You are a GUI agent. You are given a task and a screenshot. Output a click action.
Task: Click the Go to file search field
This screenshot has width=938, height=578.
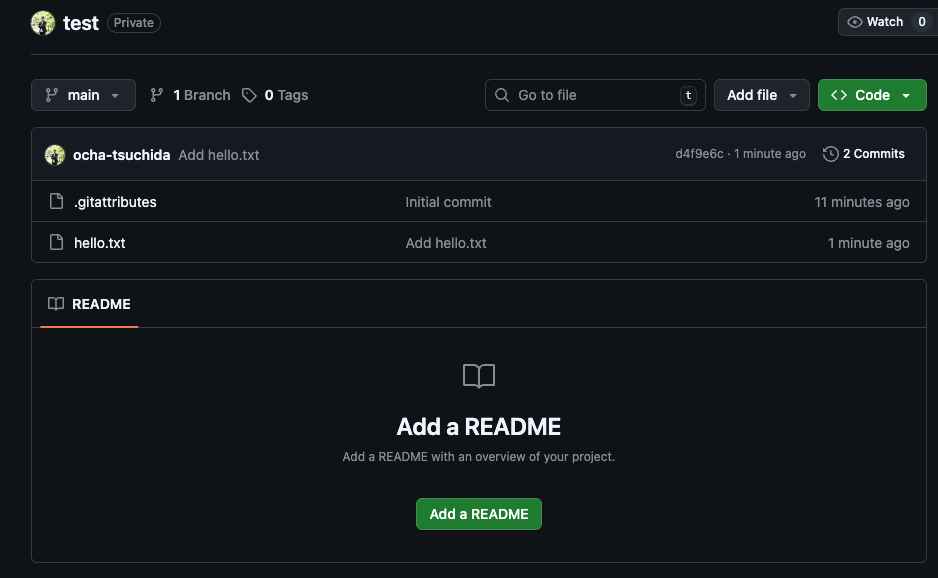[x=595, y=95]
